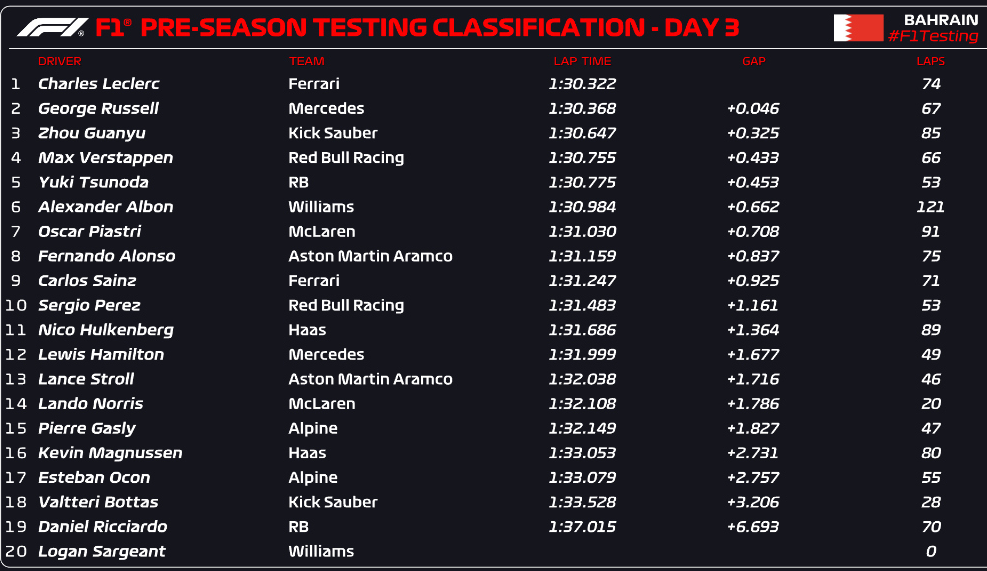This screenshot has width=987, height=571.
Task: Click Oscar Piastri's McLaren team label
Action: [322, 231]
